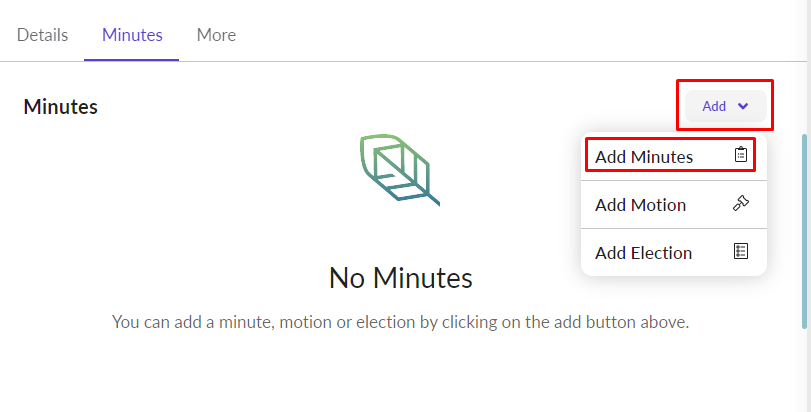
Task: Switch to the Details tab
Action: coord(42,35)
